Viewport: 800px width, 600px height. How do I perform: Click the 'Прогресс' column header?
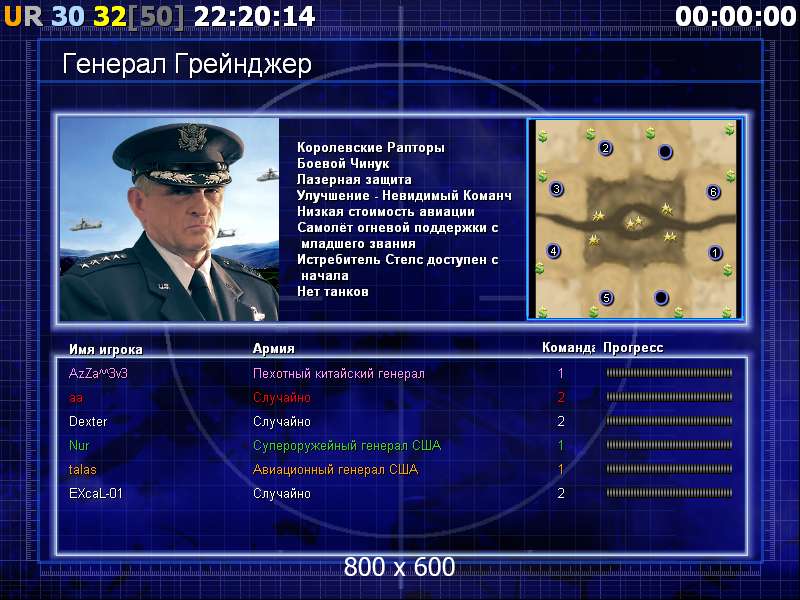pyautogui.click(x=633, y=347)
